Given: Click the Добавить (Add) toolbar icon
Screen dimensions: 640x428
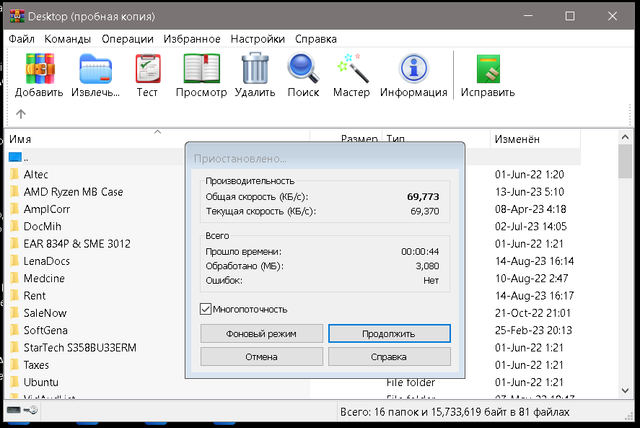Looking at the screenshot, I should tap(39, 69).
